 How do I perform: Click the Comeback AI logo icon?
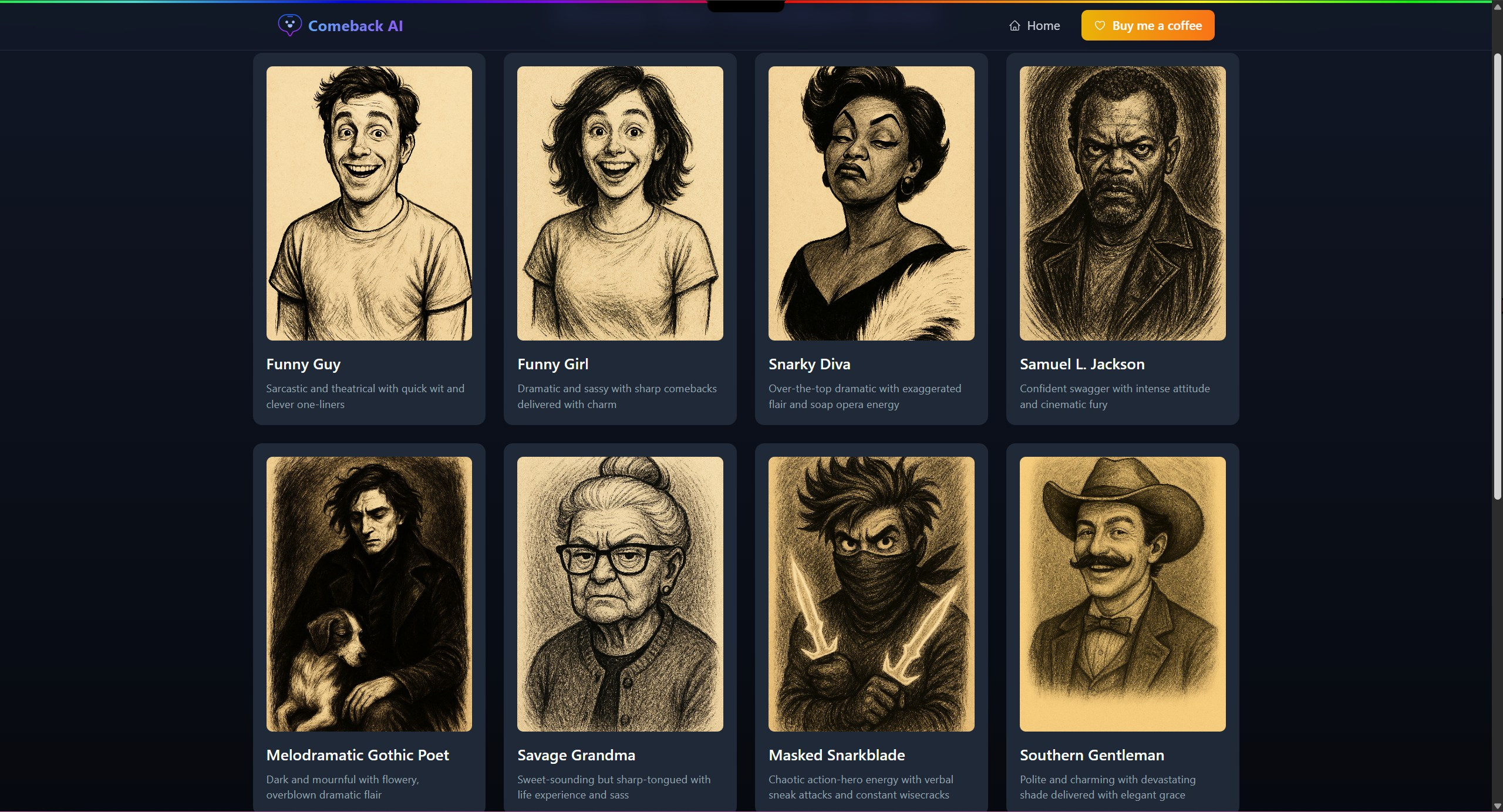(x=289, y=25)
